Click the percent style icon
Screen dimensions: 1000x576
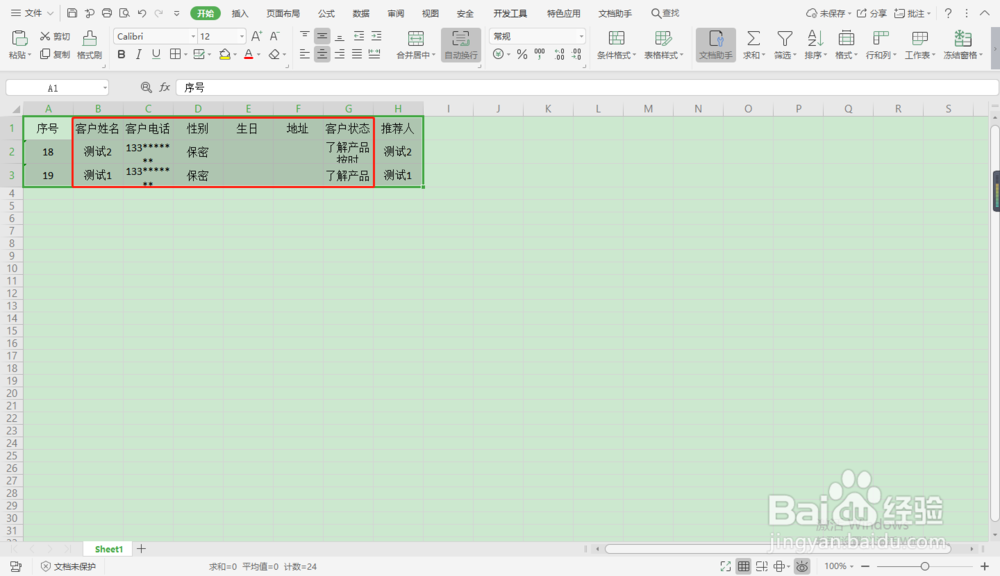pos(522,54)
